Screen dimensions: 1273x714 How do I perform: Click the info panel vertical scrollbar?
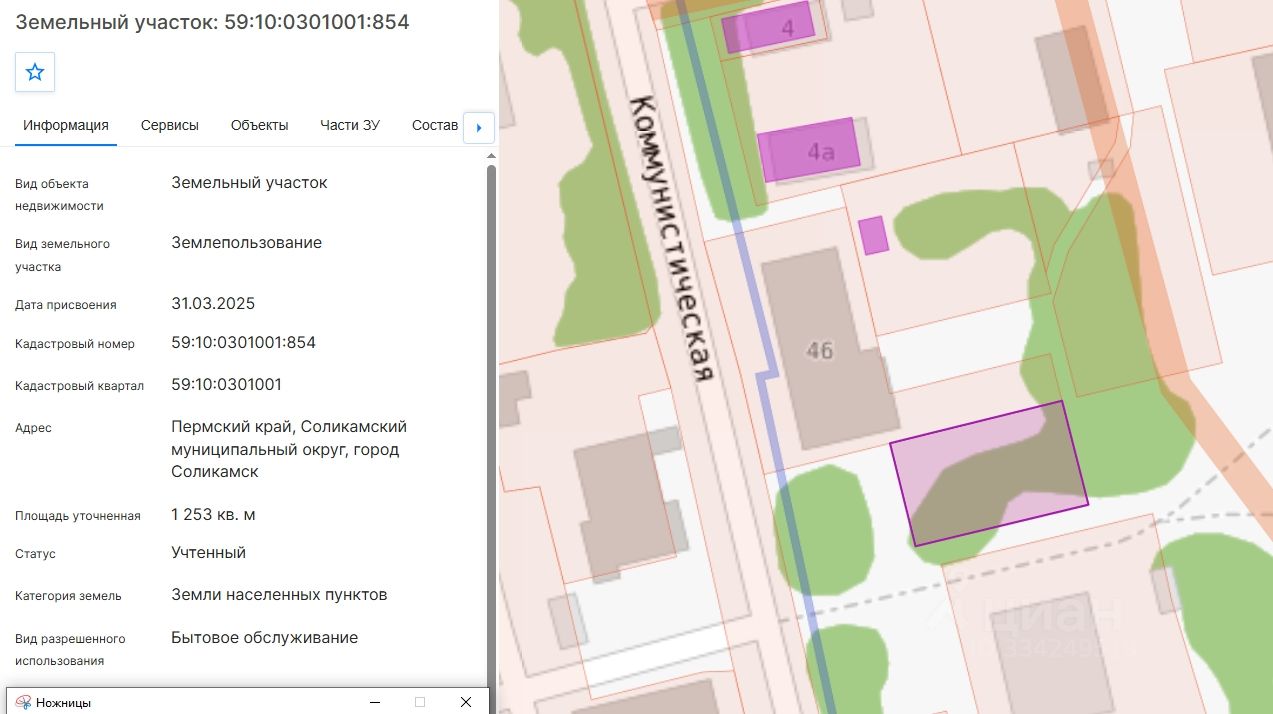(x=491, y=420)
